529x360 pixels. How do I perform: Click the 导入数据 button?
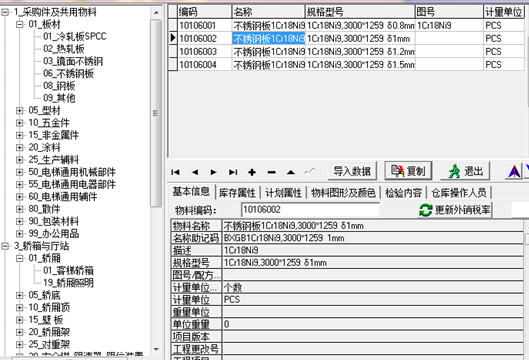(352, 171)
